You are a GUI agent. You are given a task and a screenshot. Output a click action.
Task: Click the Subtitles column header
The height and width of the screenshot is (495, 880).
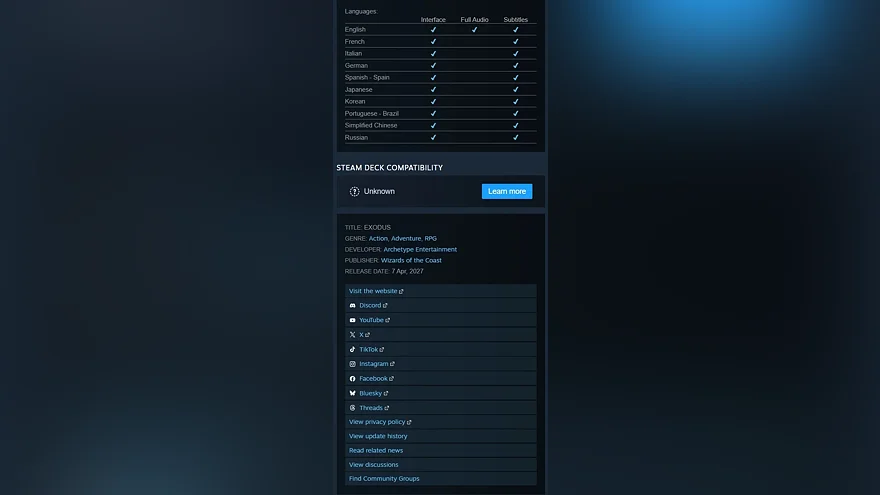515,20
